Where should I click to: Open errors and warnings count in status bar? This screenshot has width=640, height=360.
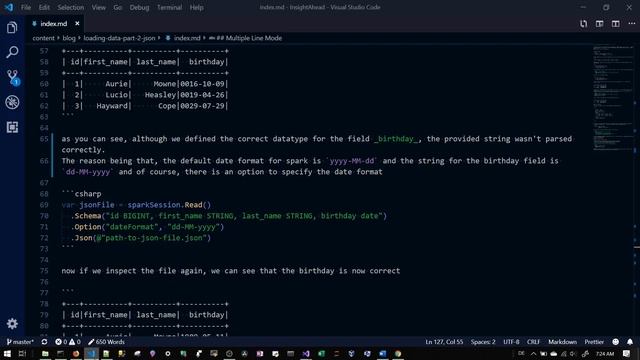tap(68, 342)
